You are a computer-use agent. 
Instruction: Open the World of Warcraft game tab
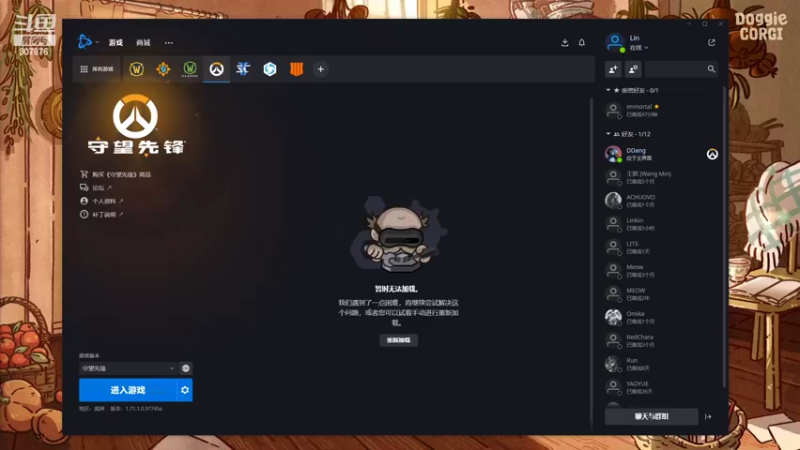(x=136, y=69)
